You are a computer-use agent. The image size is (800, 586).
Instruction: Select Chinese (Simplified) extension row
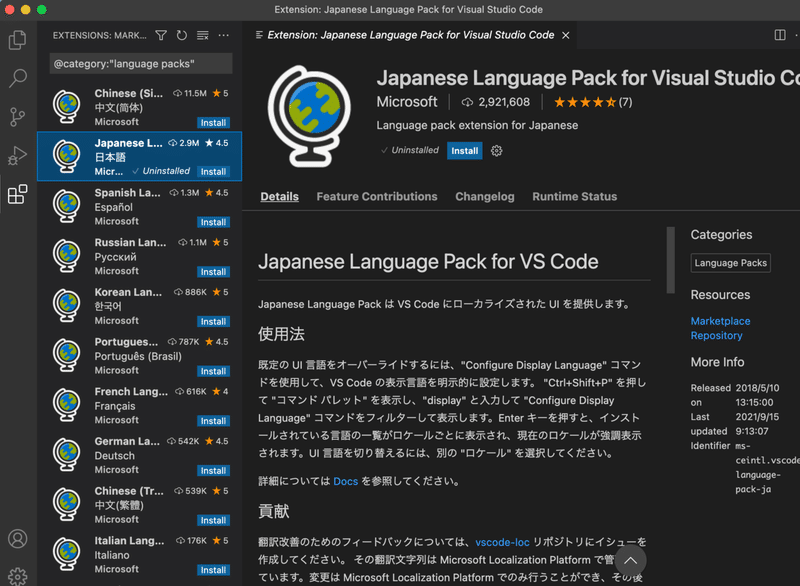click(139, 107)
